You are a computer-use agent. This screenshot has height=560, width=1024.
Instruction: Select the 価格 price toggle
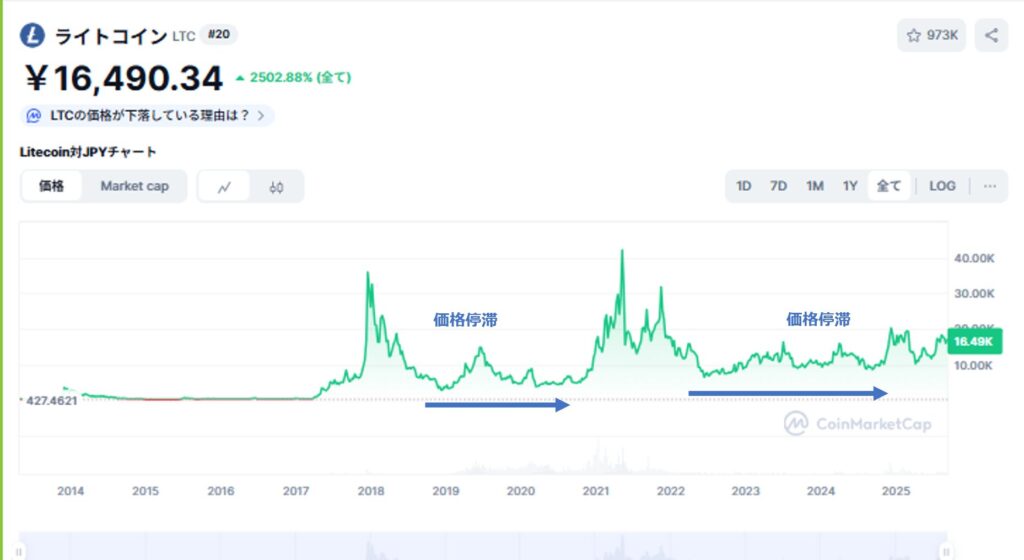pyautogui.click(x=52, y=186)
